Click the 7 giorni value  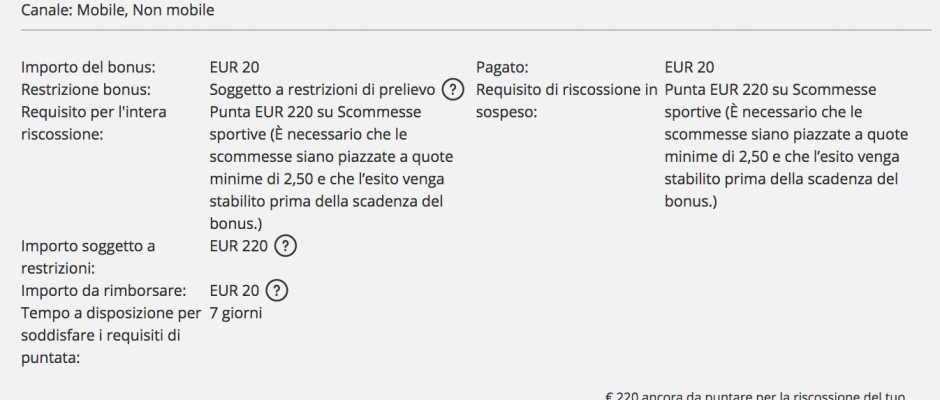coord(236,314)
